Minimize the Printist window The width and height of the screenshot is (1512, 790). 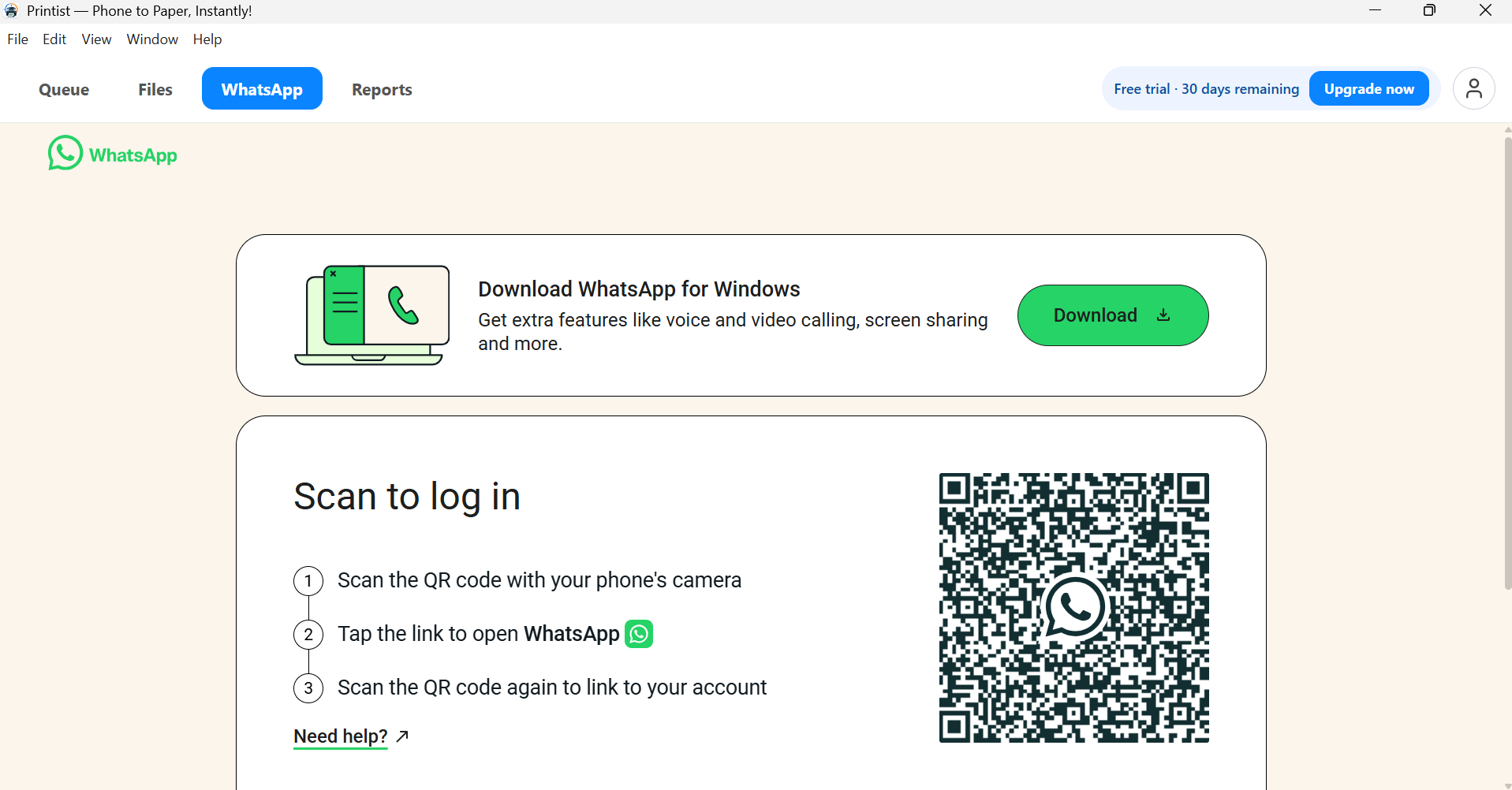click(1375, 10)
